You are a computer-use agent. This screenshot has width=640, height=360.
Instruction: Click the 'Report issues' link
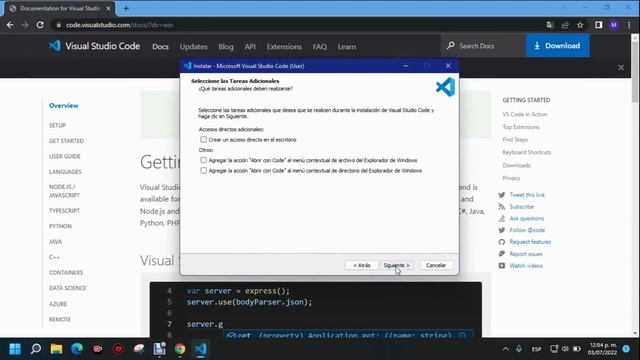tap(526, 254)
